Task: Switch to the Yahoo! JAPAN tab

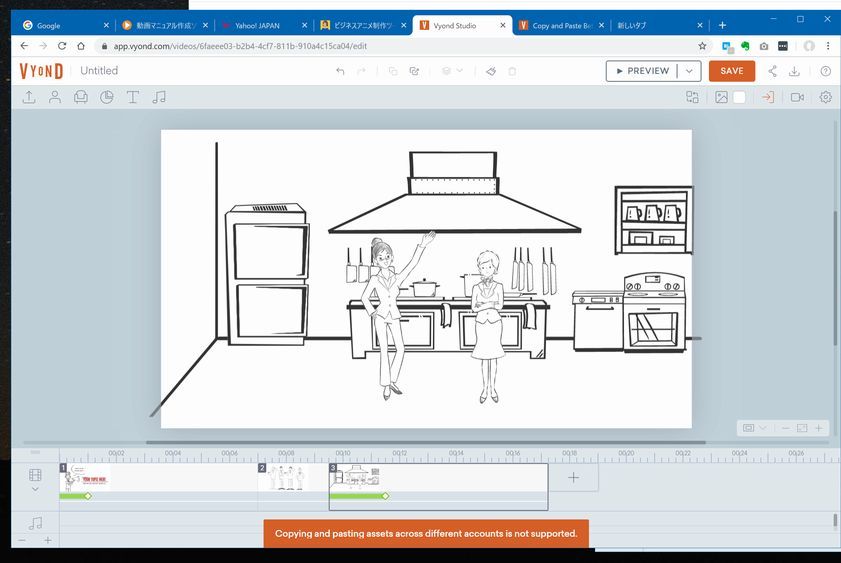Action: [x=263, y=25]
